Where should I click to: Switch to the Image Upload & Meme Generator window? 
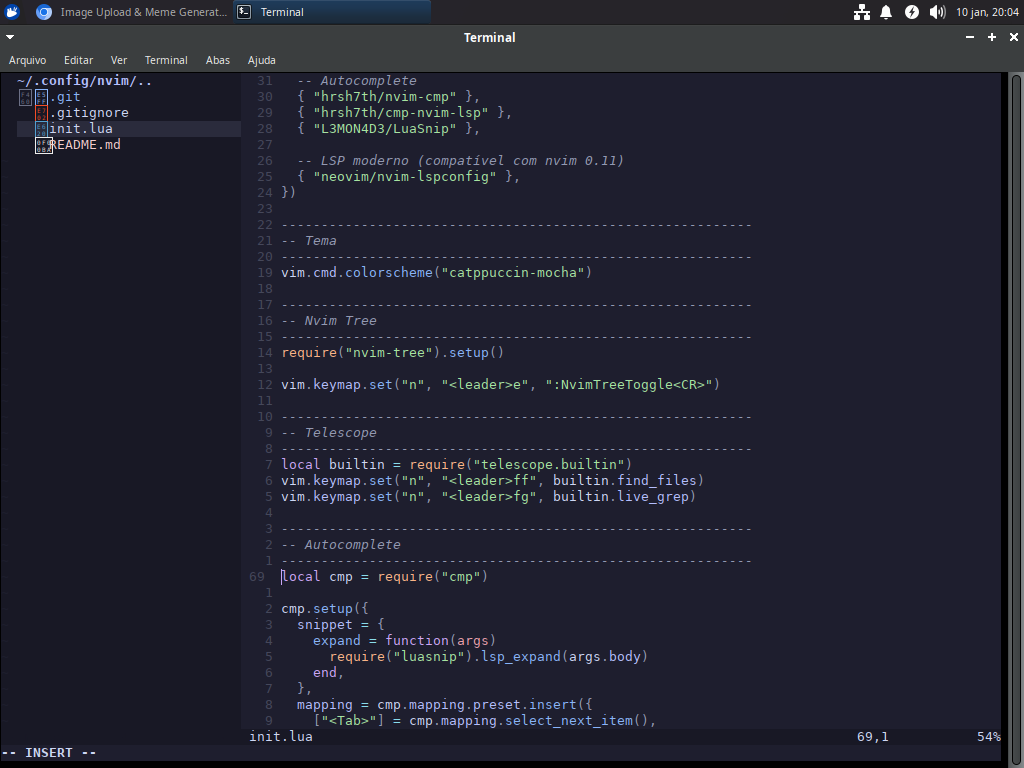click(x=132, y=12)
